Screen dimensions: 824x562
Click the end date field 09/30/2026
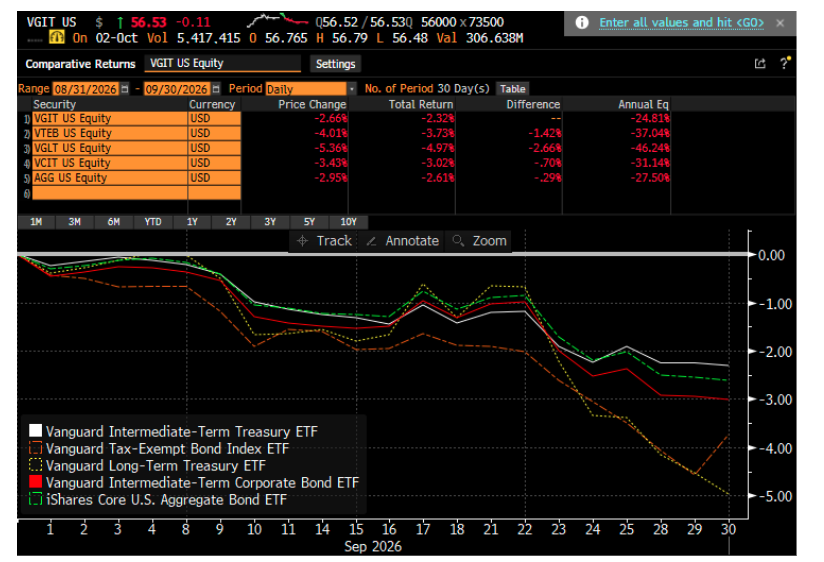pyautogui.click(x=177, y=89)
